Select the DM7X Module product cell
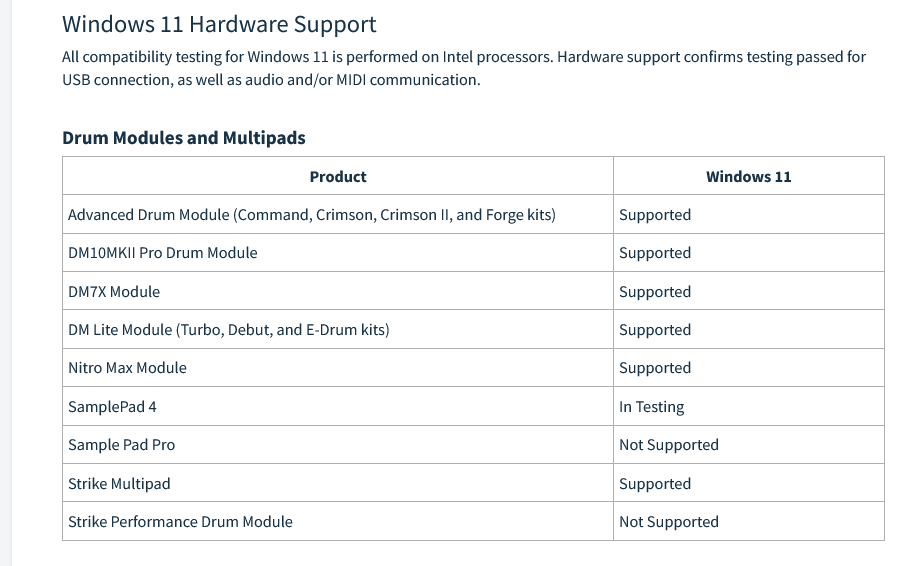The height and width of the screenshot is (566, 905). coord(338,291)
